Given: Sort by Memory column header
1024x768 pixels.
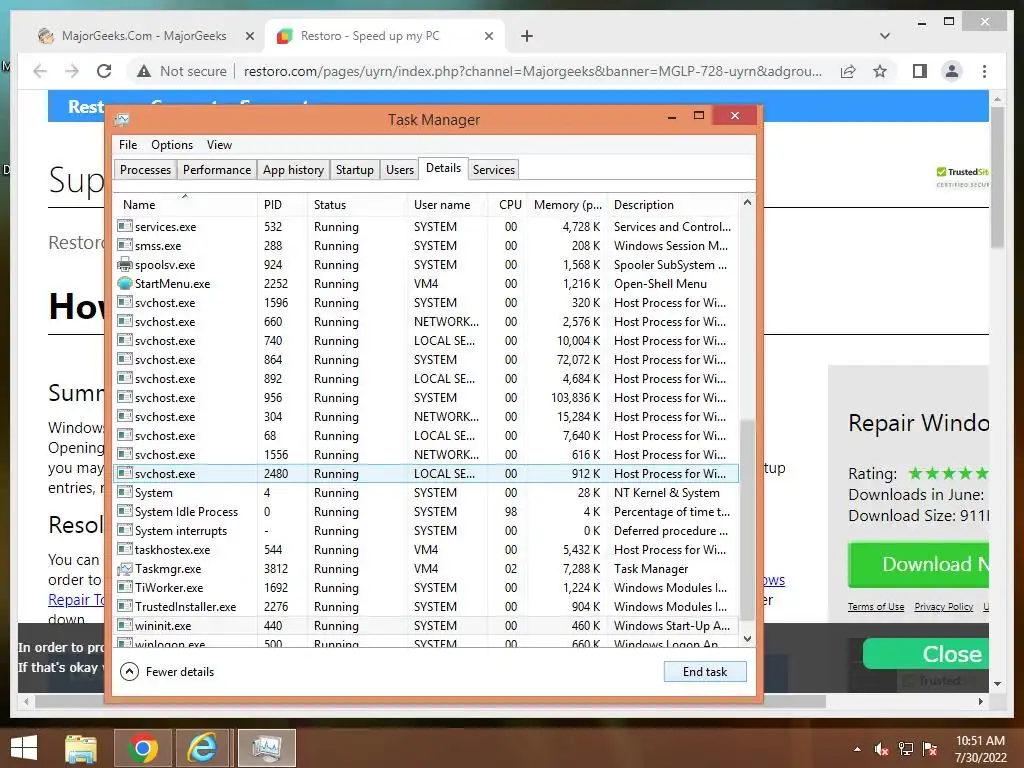Looking at the screenshot, I should coord(567,204).
